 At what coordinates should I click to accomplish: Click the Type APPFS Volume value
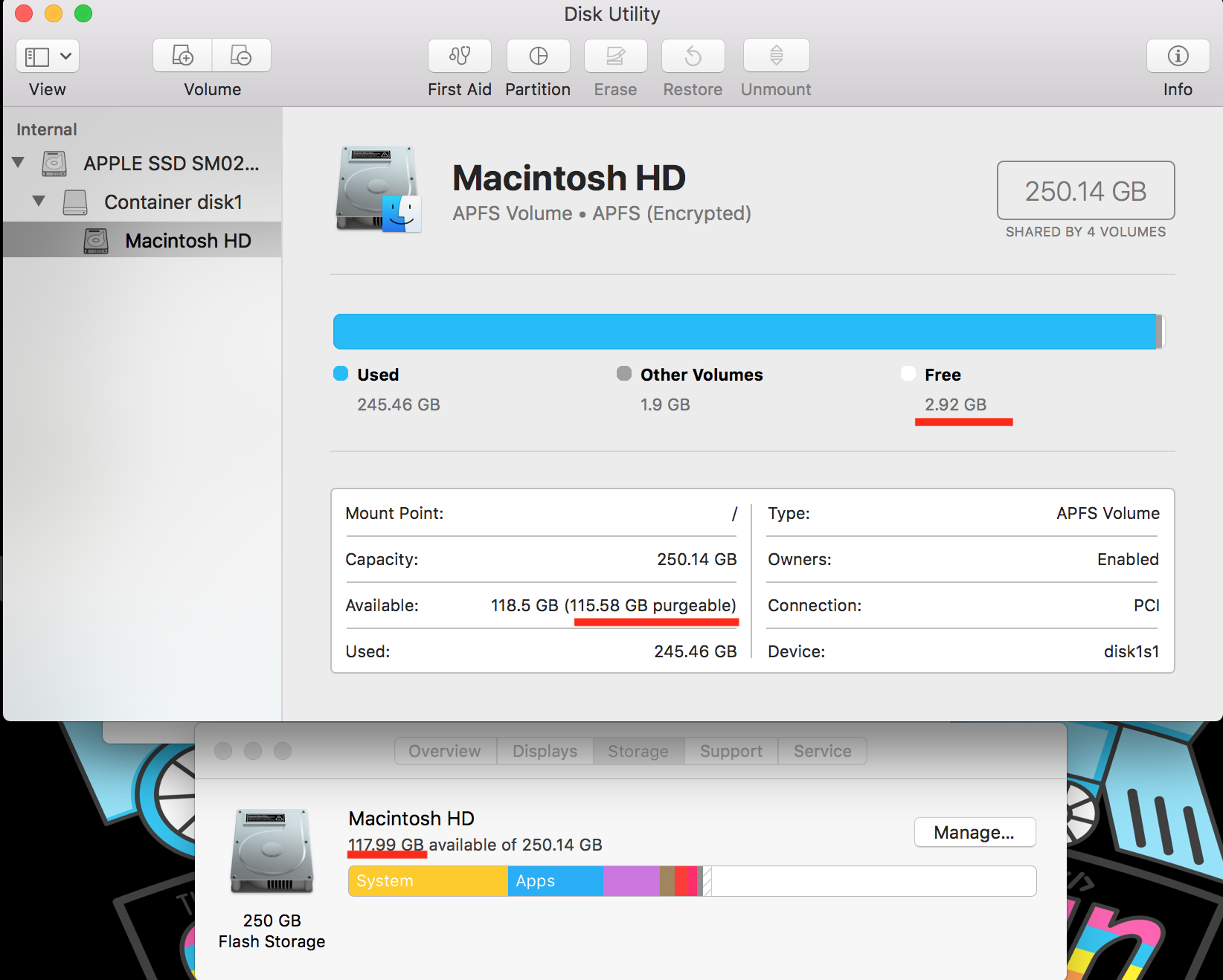pyautogui.click(x=1108, y=513)
